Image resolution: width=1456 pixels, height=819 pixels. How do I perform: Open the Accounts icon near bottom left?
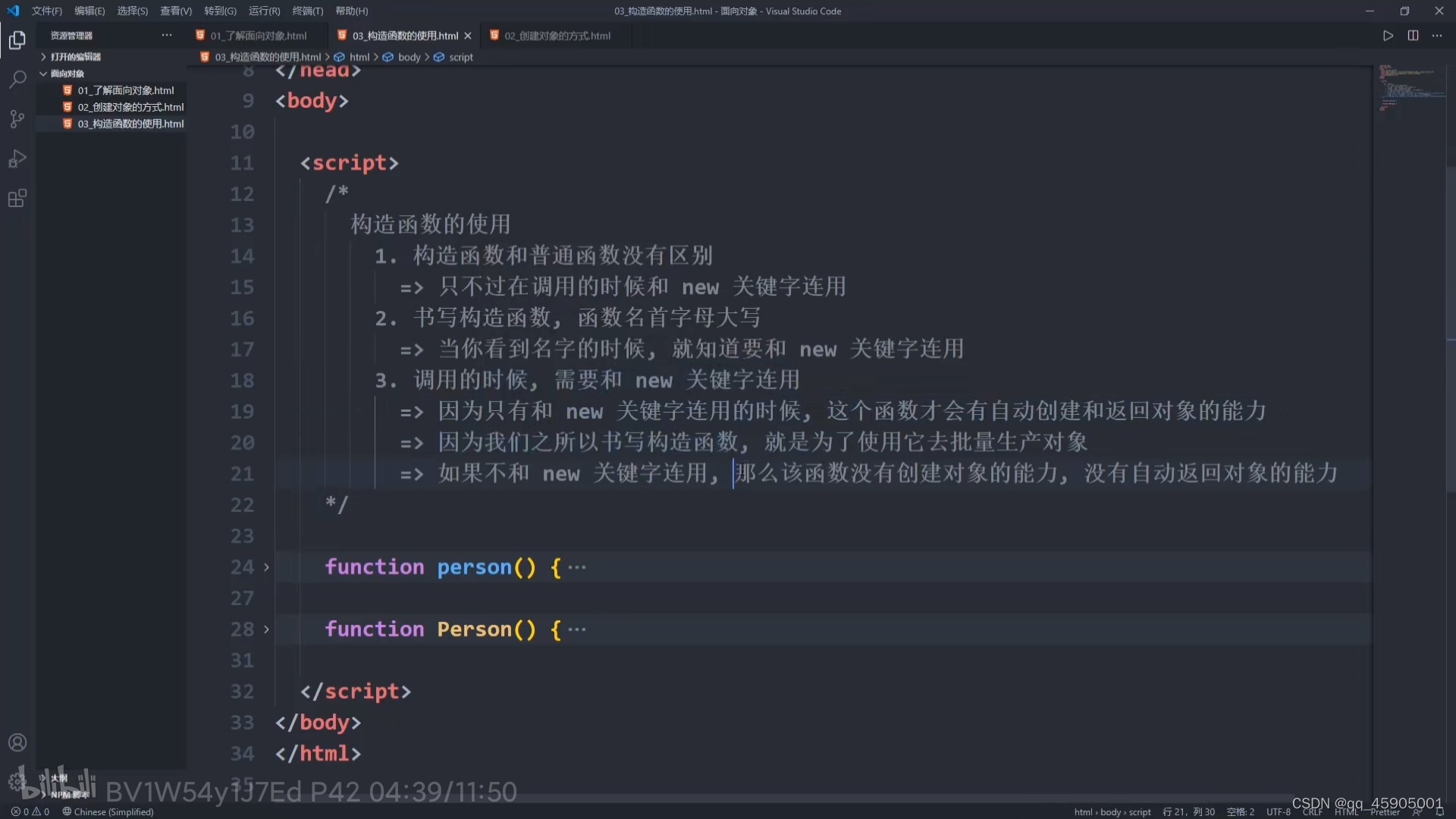17,742
